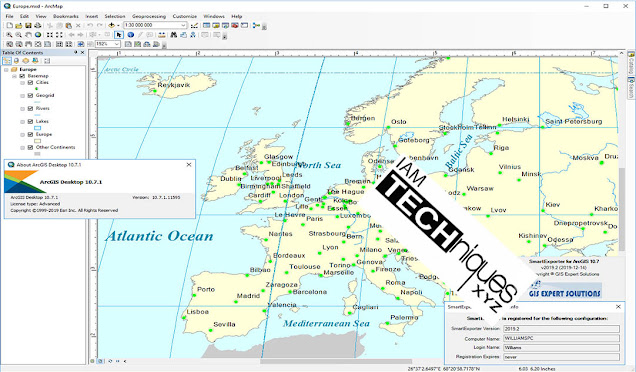Close the About ArcGIS Desktop dialog
The width and height of the screenshot is (636, 372).
pyautogui.click(x=189, y=165)
